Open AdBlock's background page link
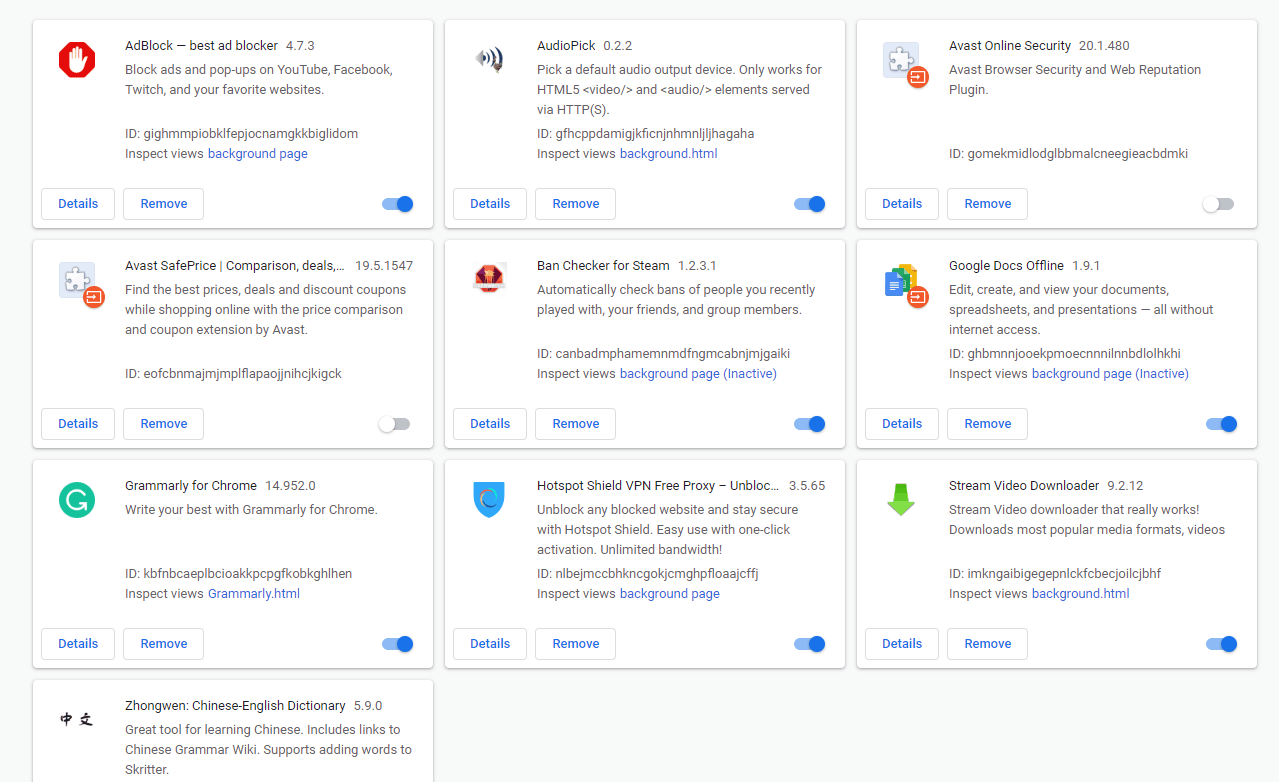 258,154
